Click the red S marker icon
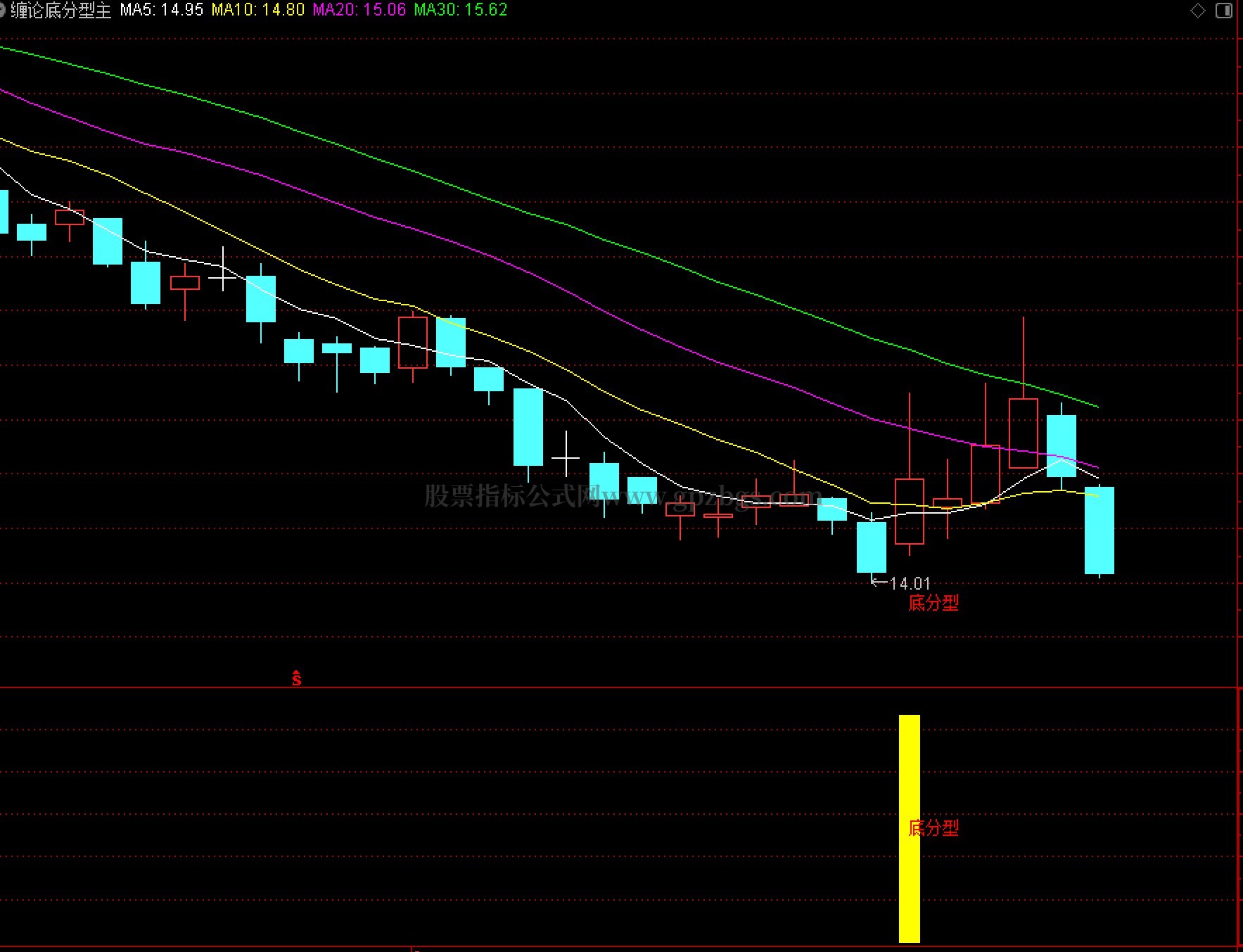 (x=296, y=678)
